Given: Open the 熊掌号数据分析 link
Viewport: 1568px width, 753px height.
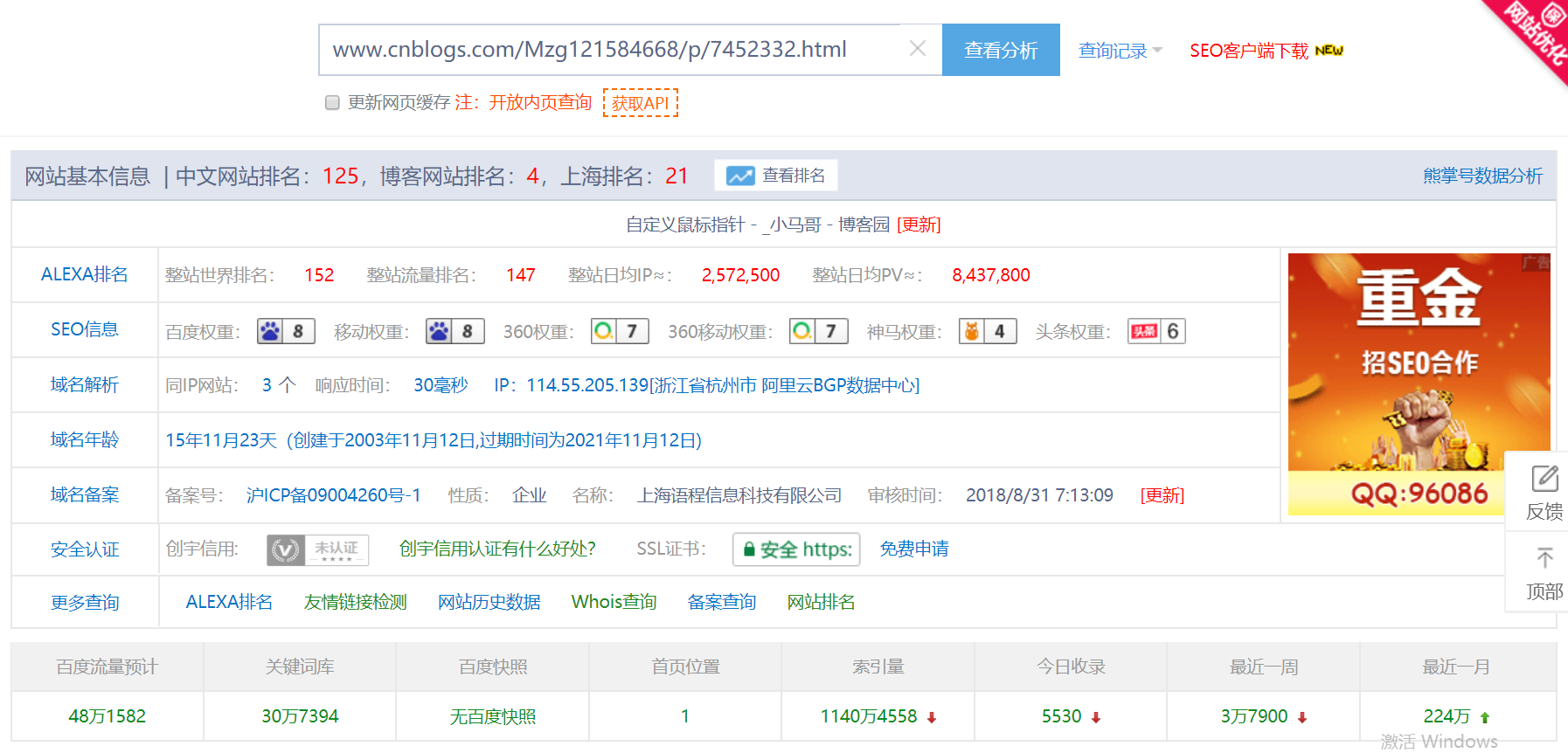Looking at the screenshot, I should pyautogui.click(x=1482, y=176).
